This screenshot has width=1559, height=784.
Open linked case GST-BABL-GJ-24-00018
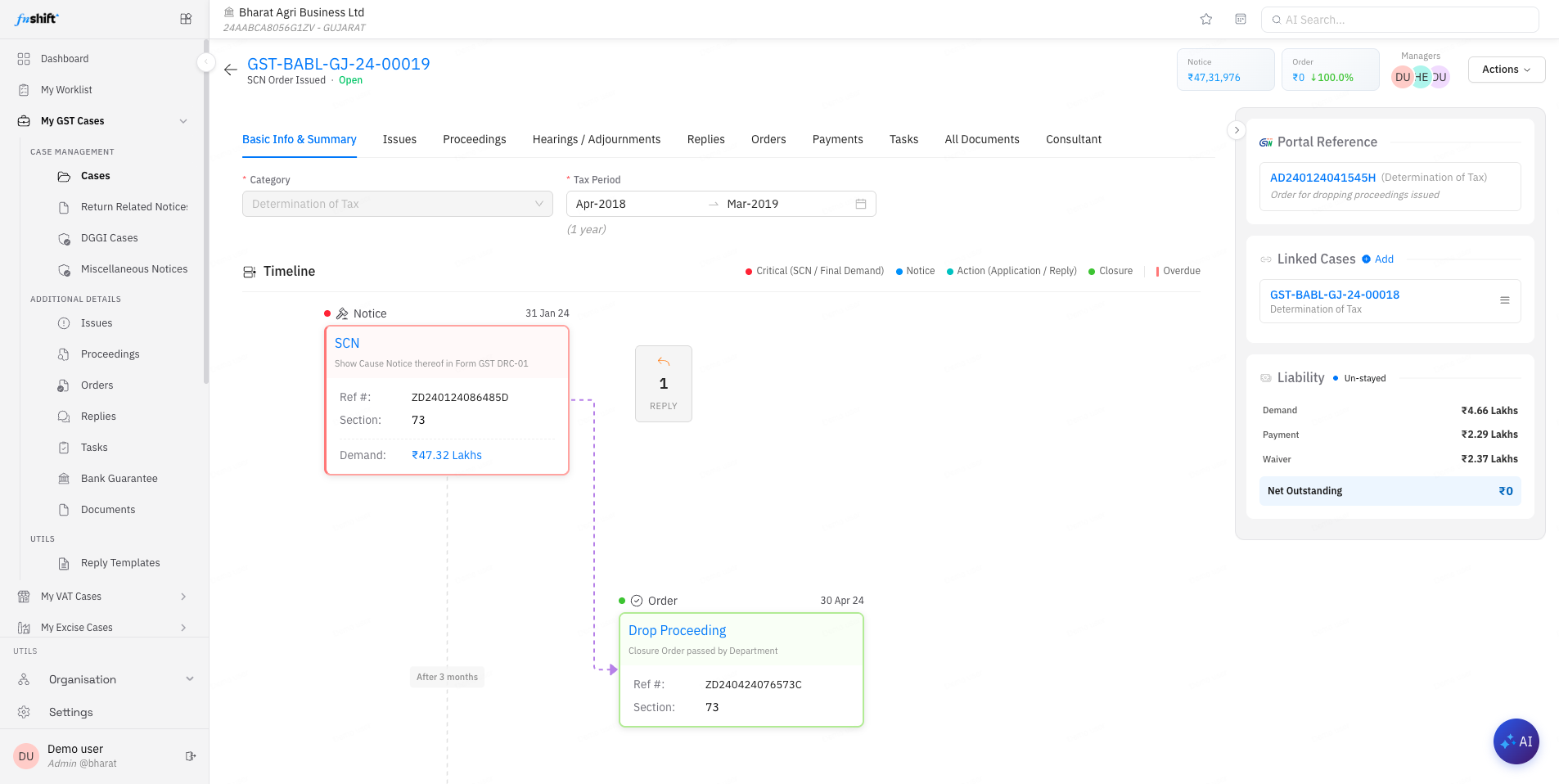click(x=1335, y=295)
